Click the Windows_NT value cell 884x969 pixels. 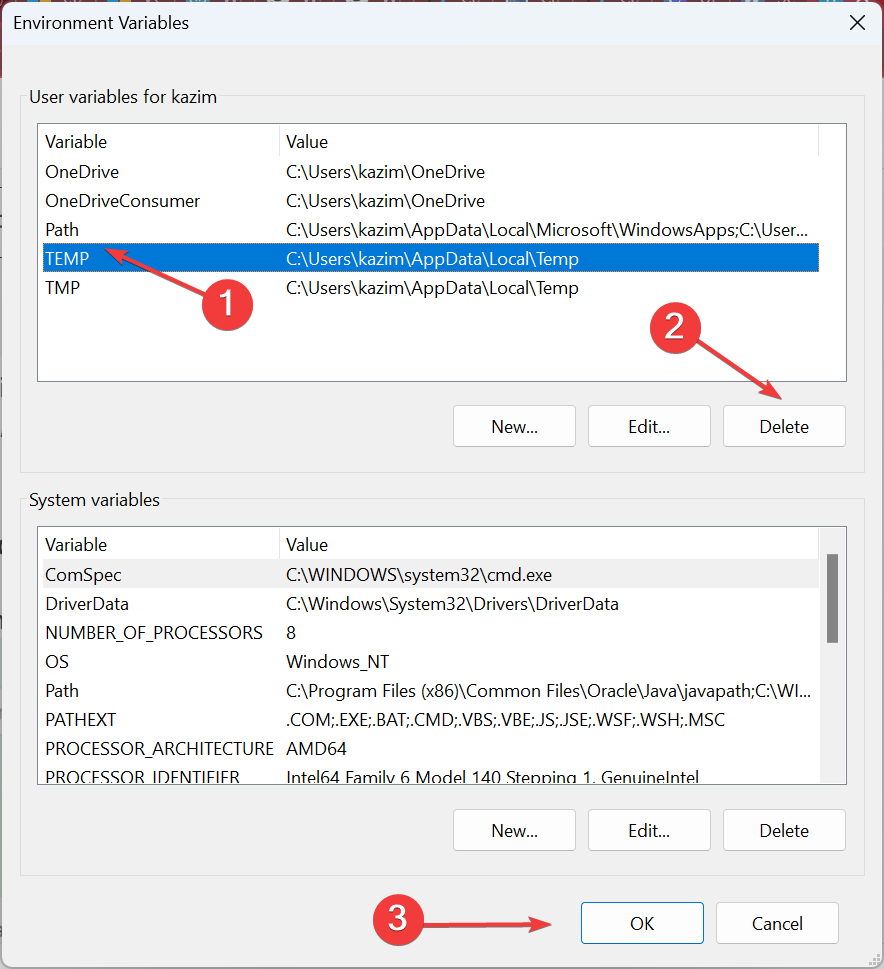(x=337, y=662)
